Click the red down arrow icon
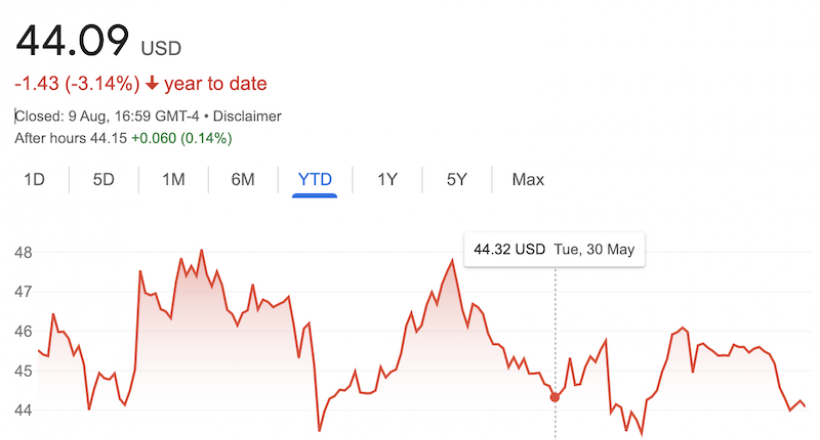This screenshot has height=440, width=820. pyautogui.click(x=152, y=83)
